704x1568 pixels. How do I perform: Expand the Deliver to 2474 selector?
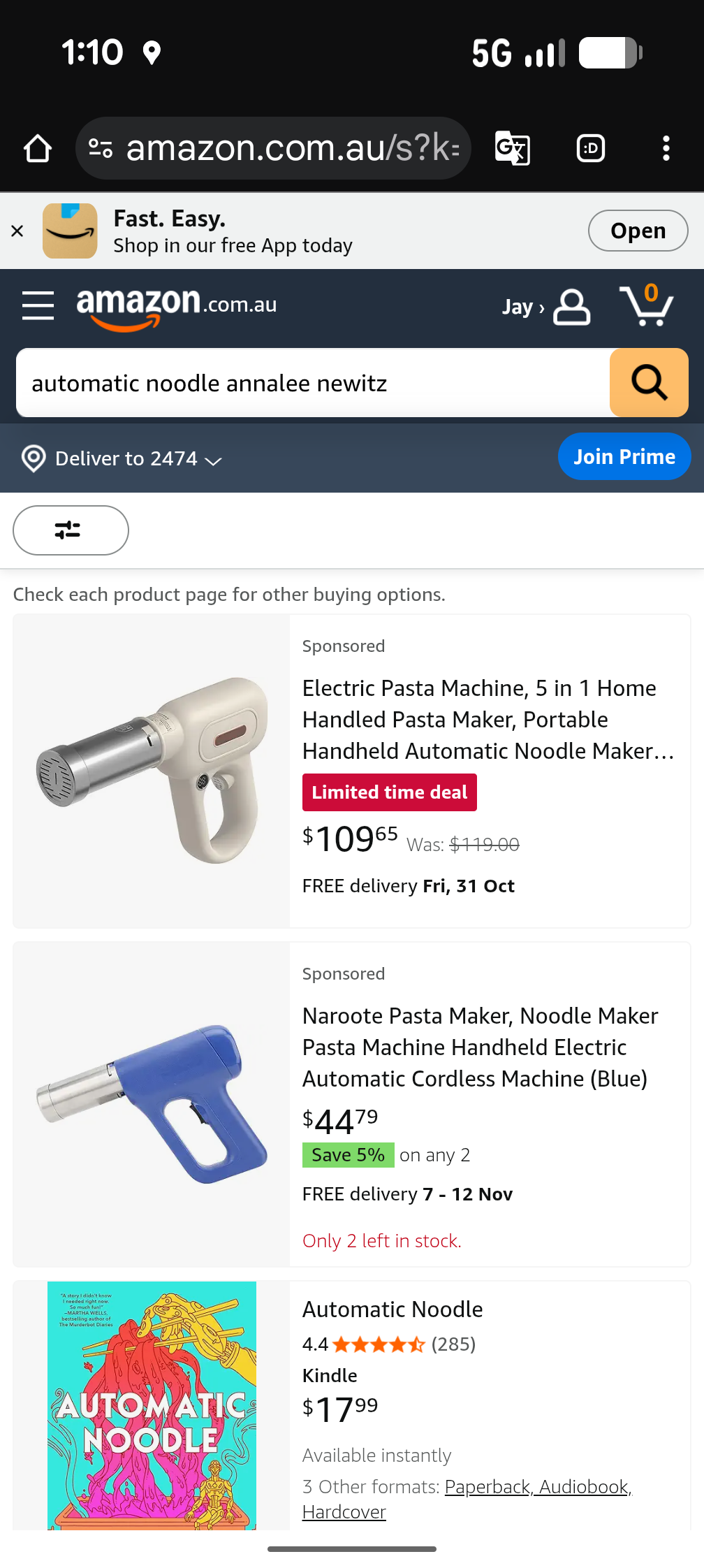[x=123, y=458]
